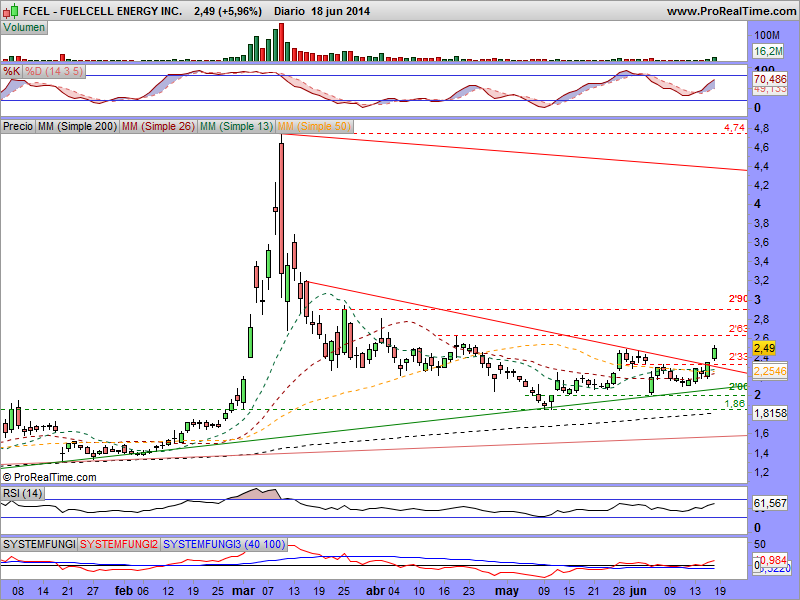Click the 100M volume axis label
The image size is (800, 600).
coord(767,35)
